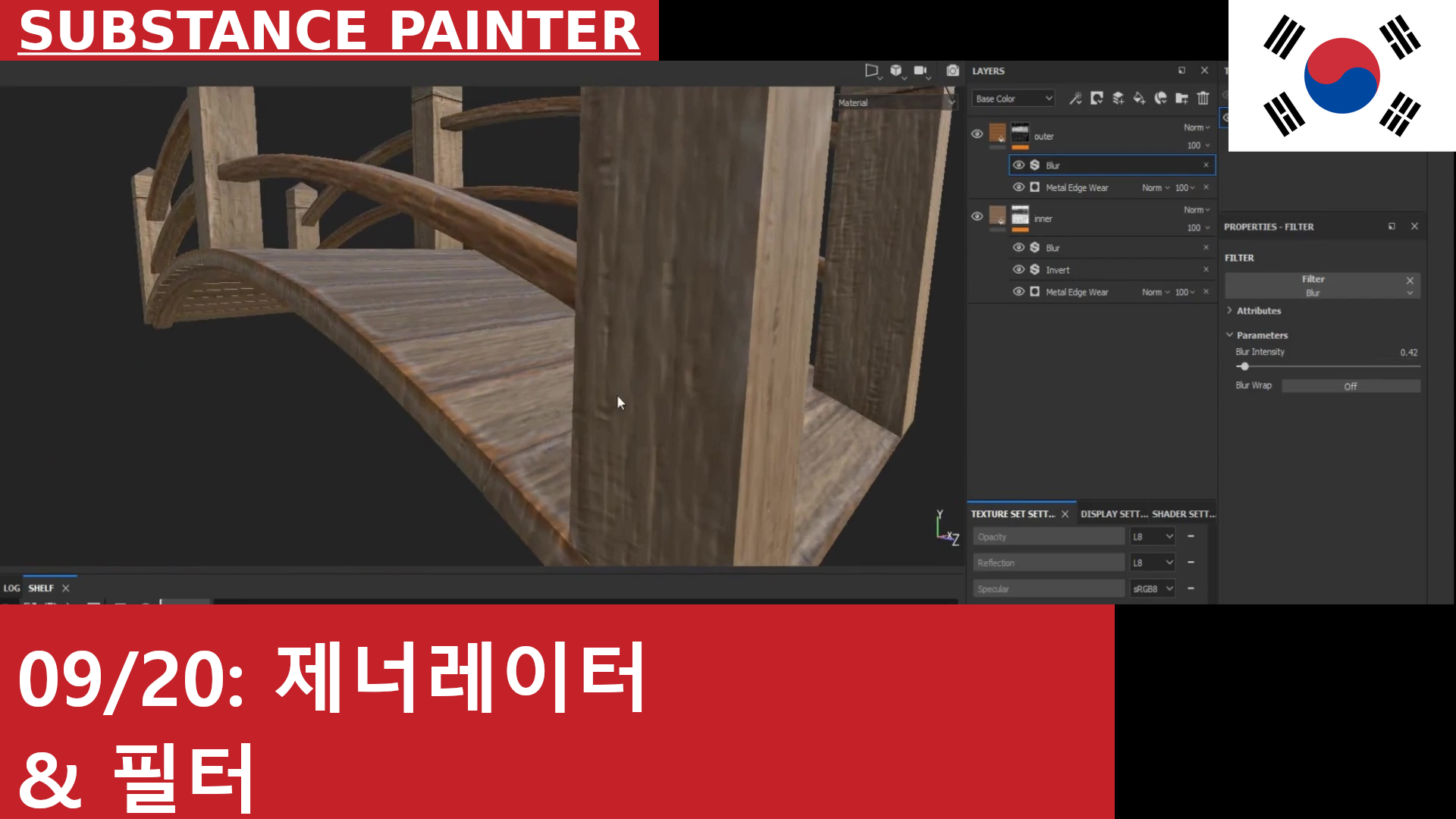Switch to the Log tab
The image size is (1456, 819).
(x=11, y=588)
